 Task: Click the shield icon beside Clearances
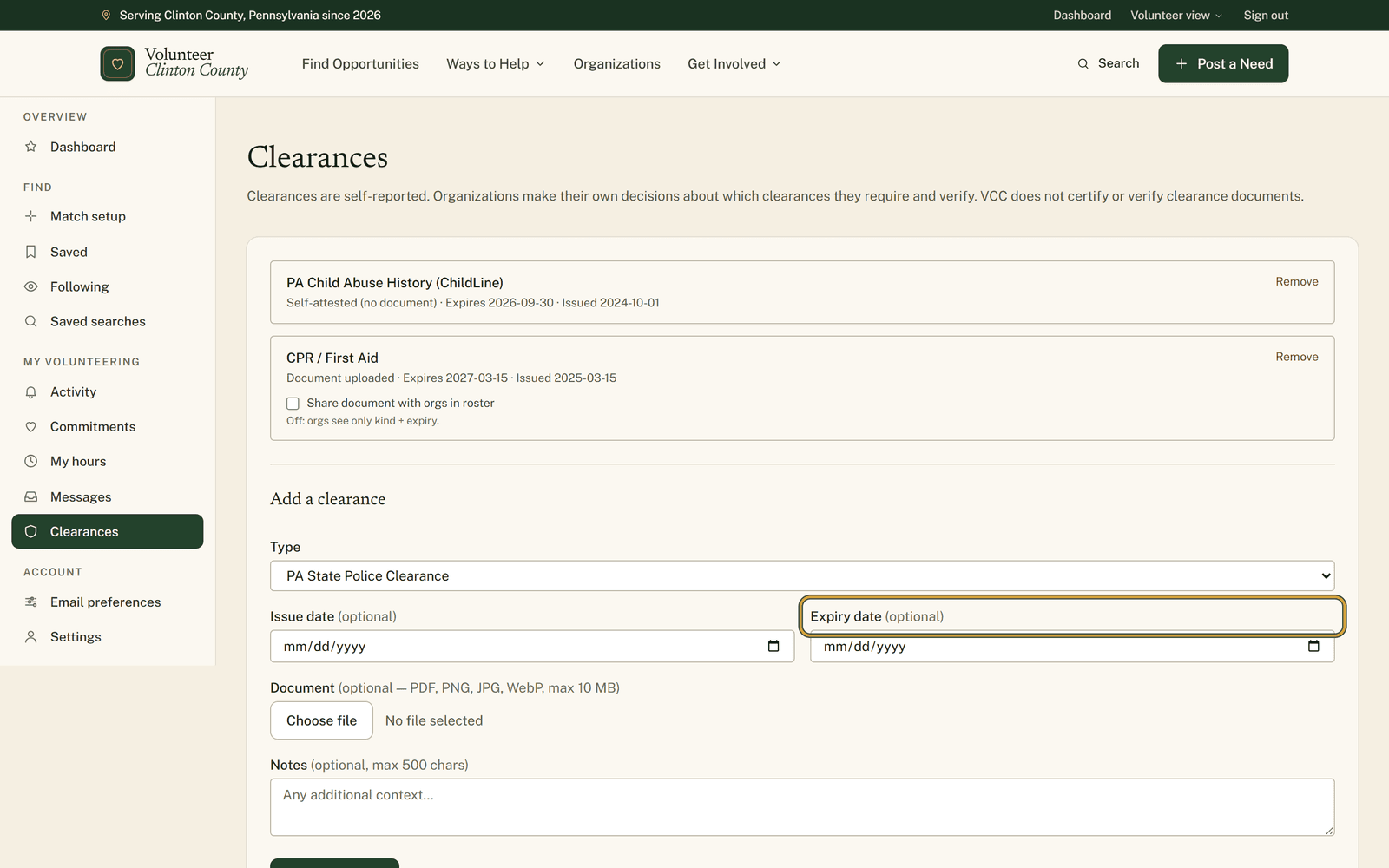31,531
